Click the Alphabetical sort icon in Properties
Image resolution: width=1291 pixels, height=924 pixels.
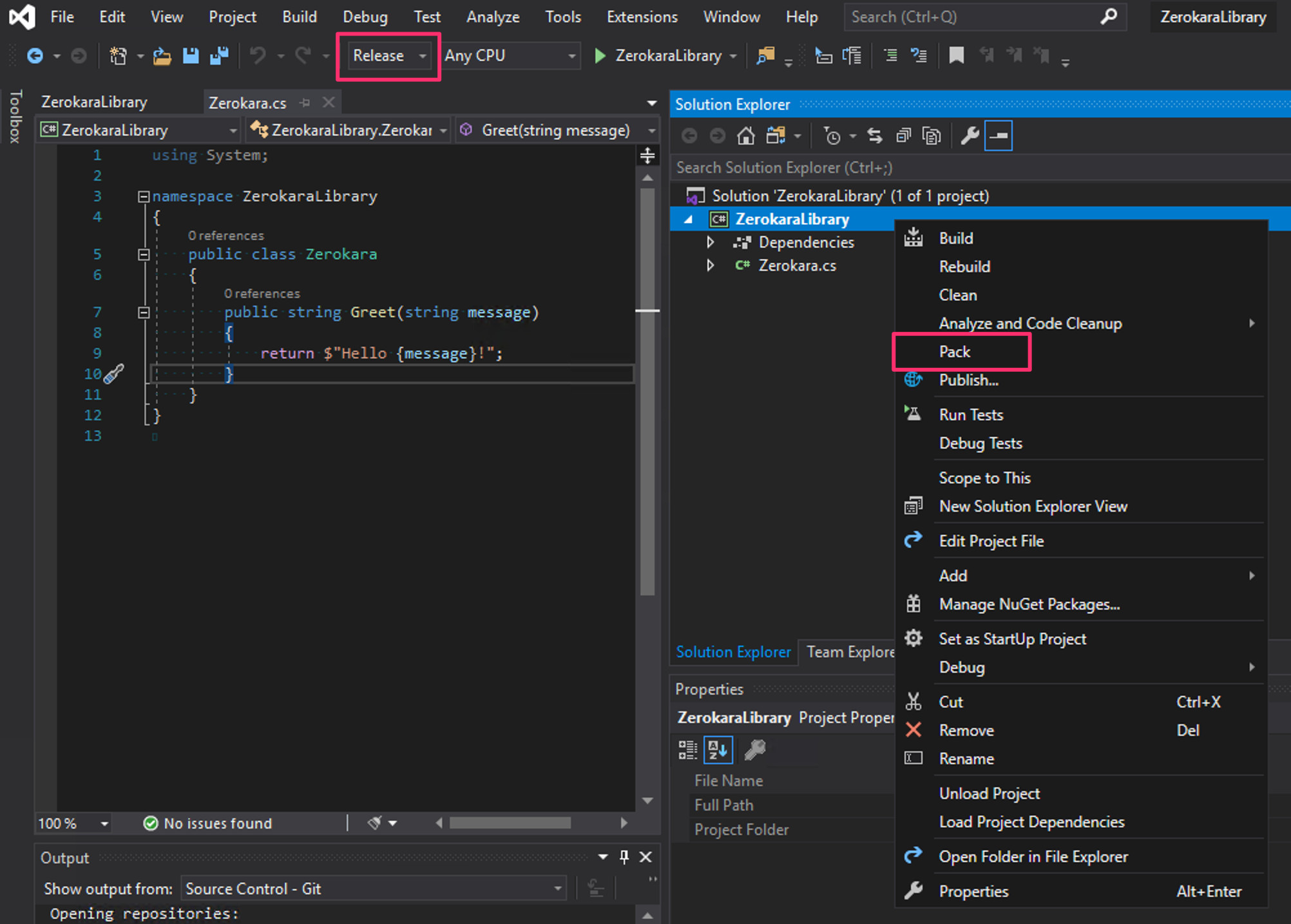coord(718,750)
